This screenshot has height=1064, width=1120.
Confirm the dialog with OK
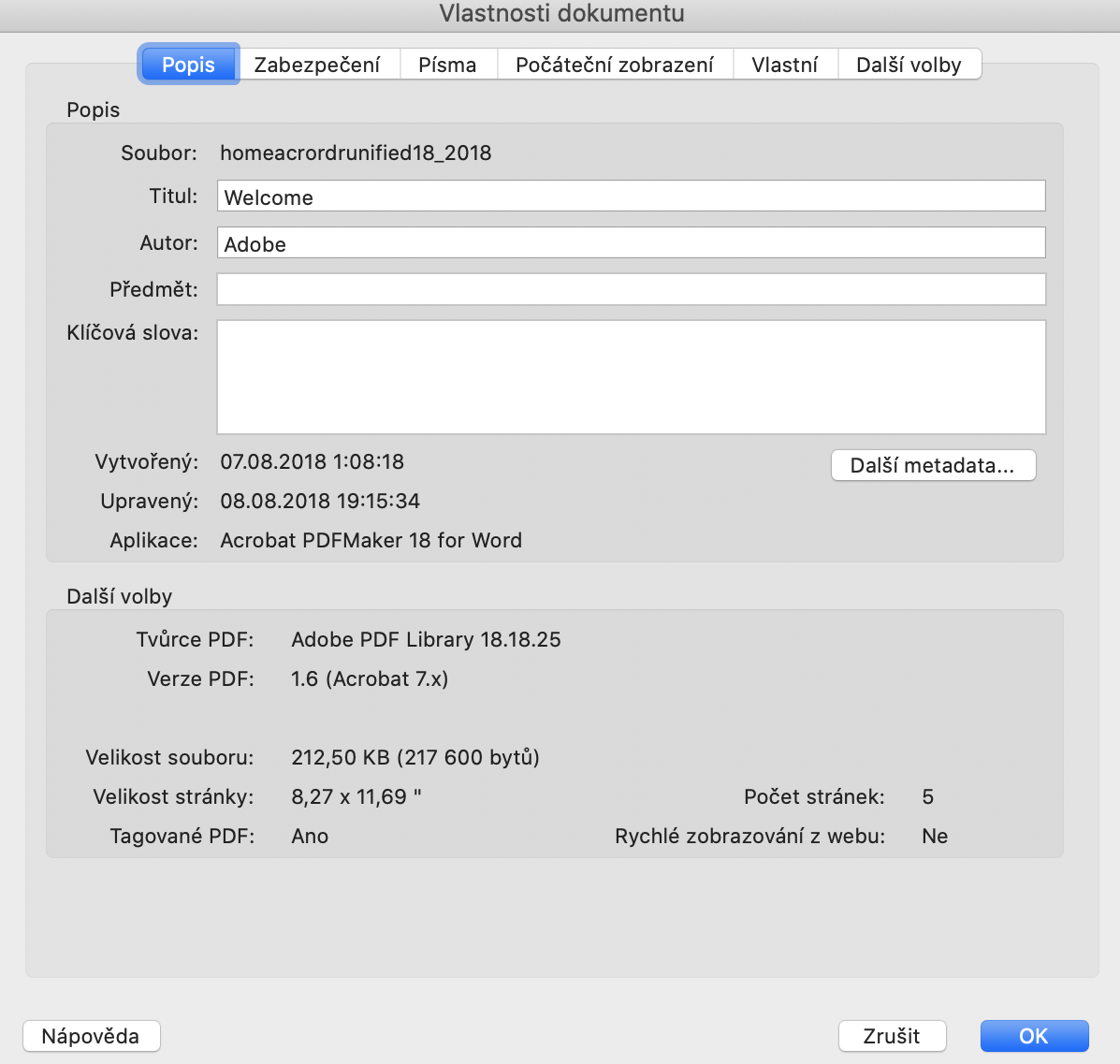pyautogui.click(x=1034, y=1036)
